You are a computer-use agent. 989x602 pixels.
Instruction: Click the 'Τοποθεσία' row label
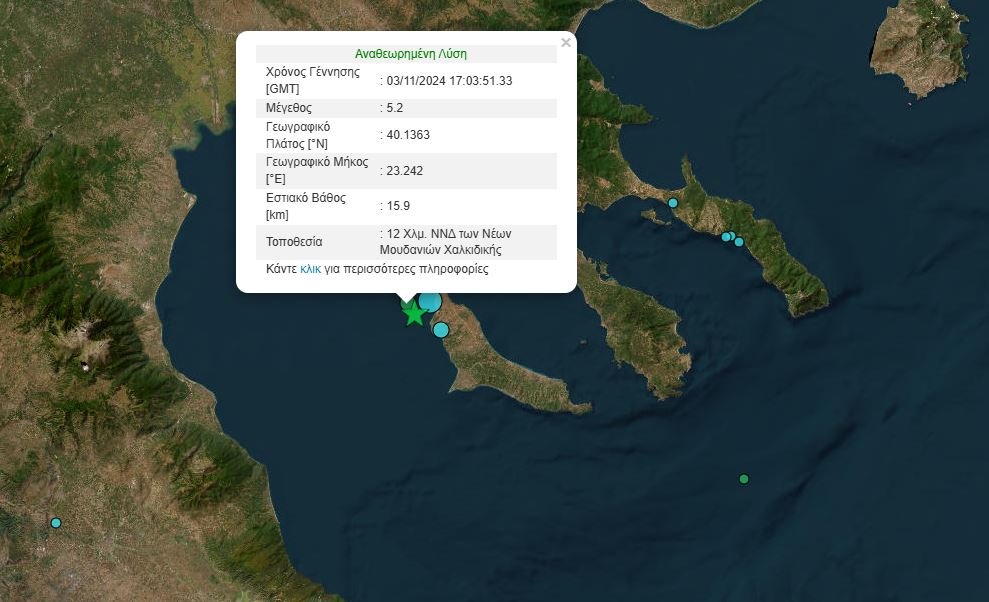(x=294, y=242)
